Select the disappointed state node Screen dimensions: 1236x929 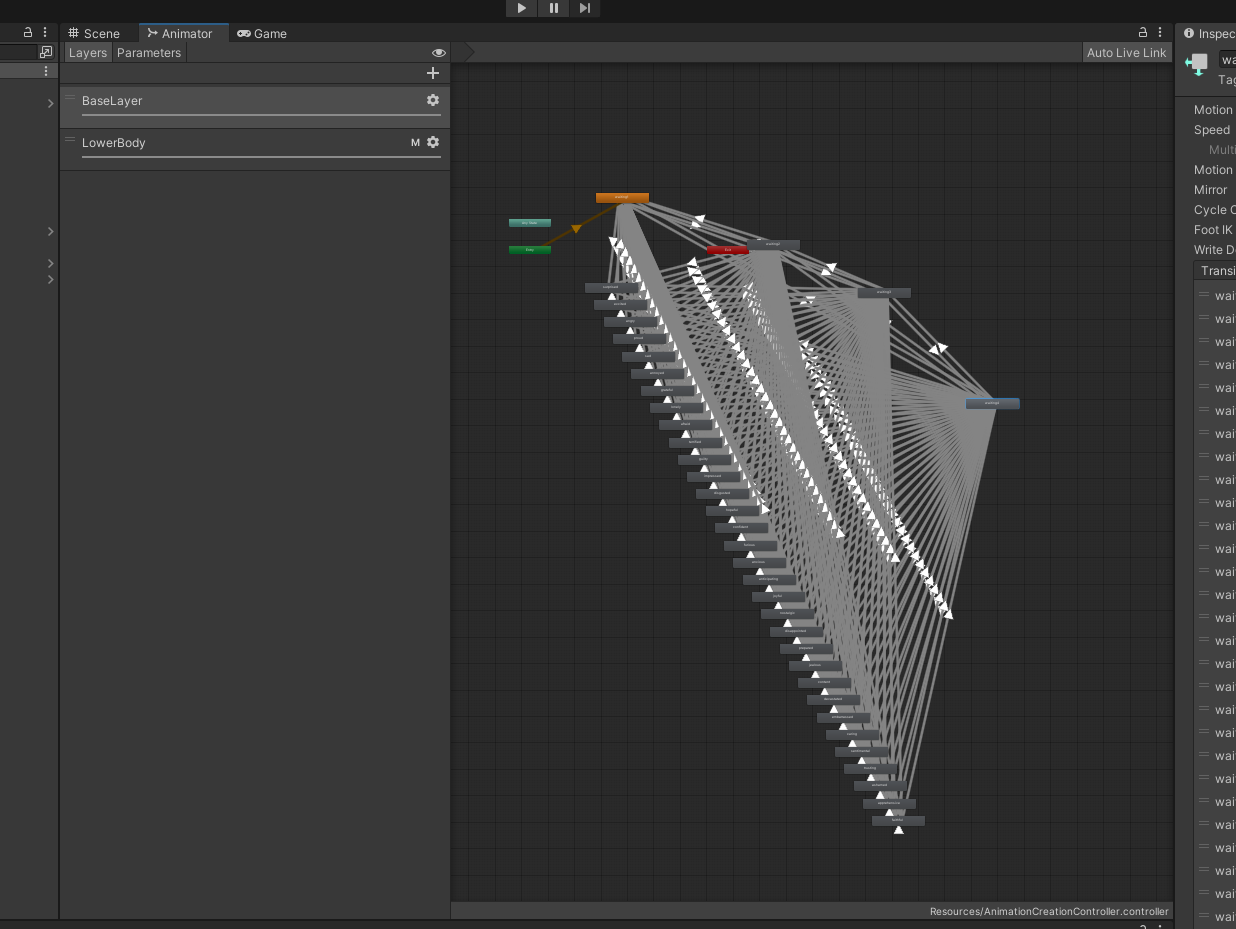click(x=796, y=630)
